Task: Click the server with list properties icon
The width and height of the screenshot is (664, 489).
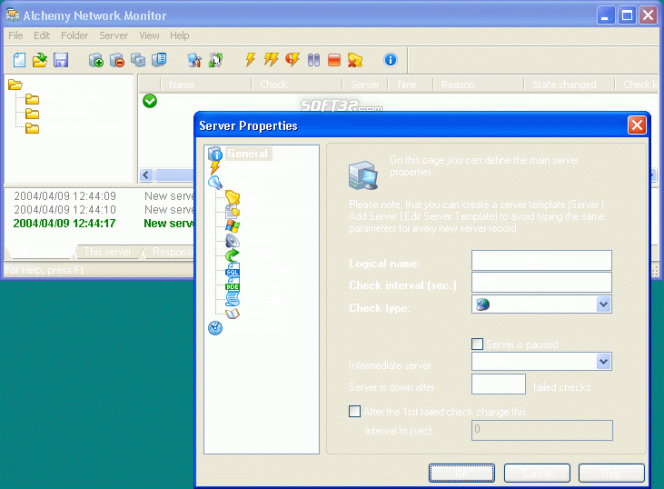Action: pos(159,60)
